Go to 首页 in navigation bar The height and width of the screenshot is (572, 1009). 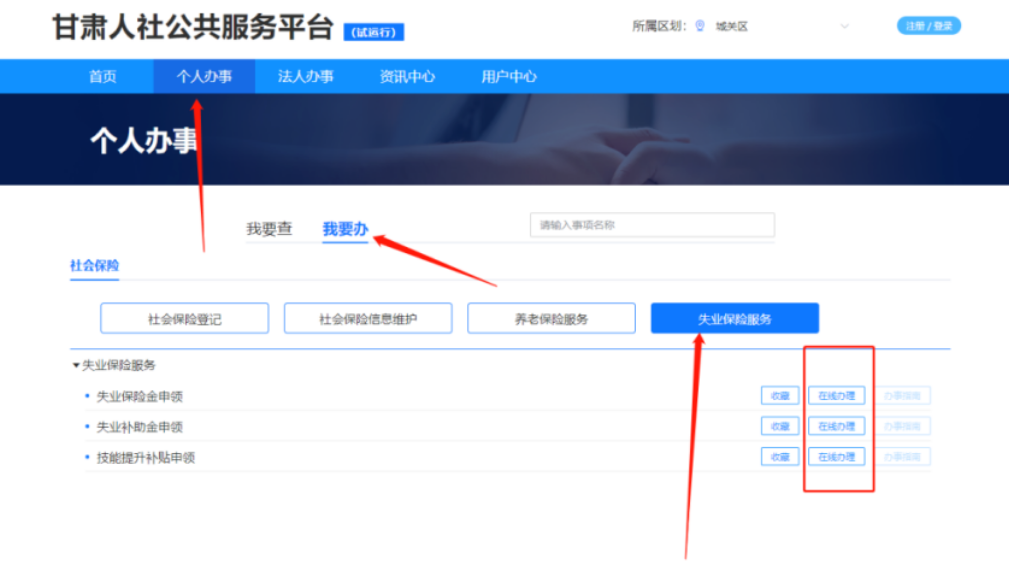(103, 77)
